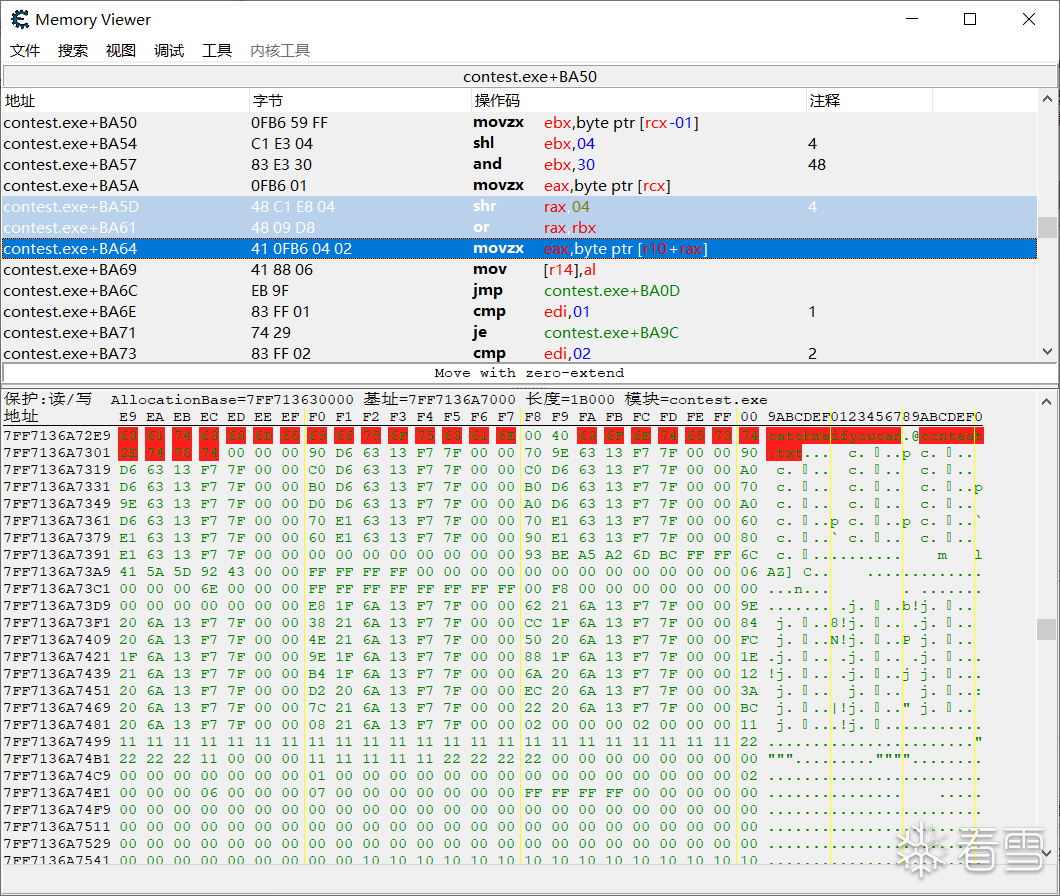The image size is (1060, 896).
Task: Click hex row address 7FF7136A73C1
Action: 57,589
